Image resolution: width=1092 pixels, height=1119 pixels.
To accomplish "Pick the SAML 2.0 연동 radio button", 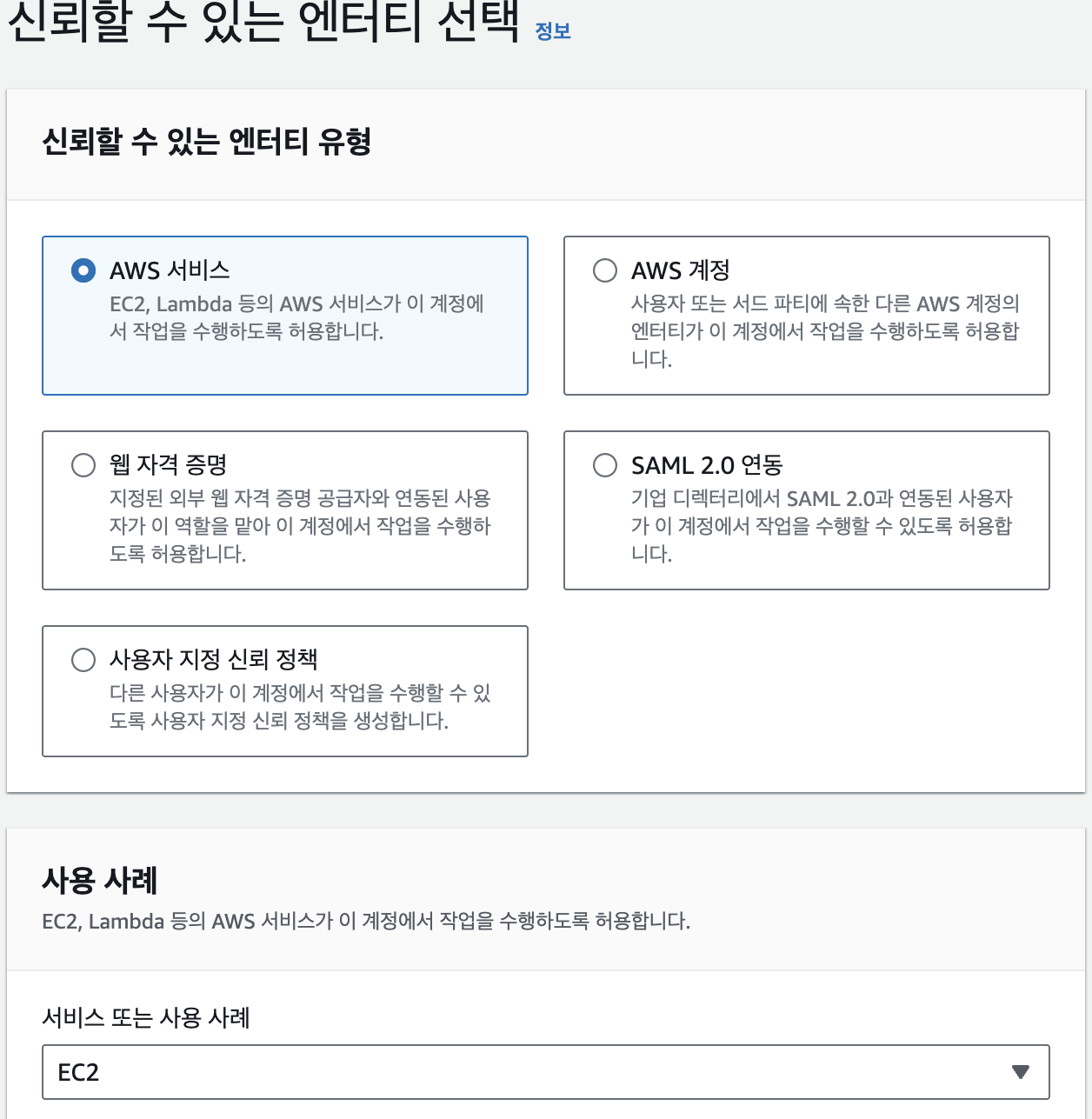I will (605, 465).
